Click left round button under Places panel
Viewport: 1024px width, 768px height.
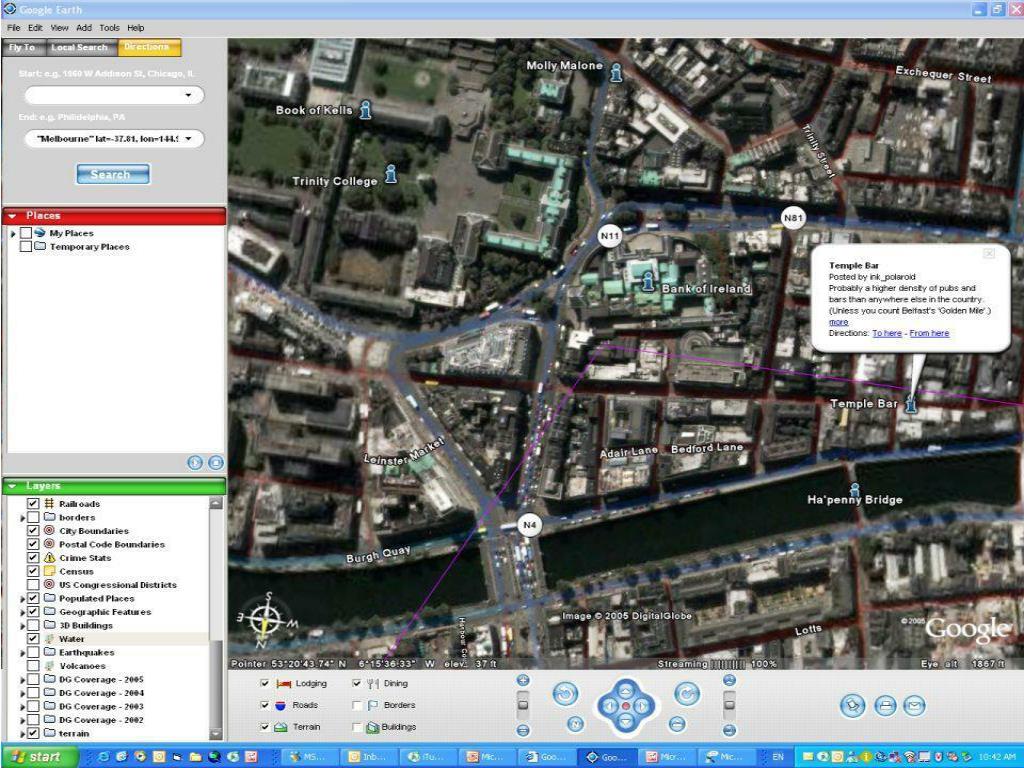[195, 462]
